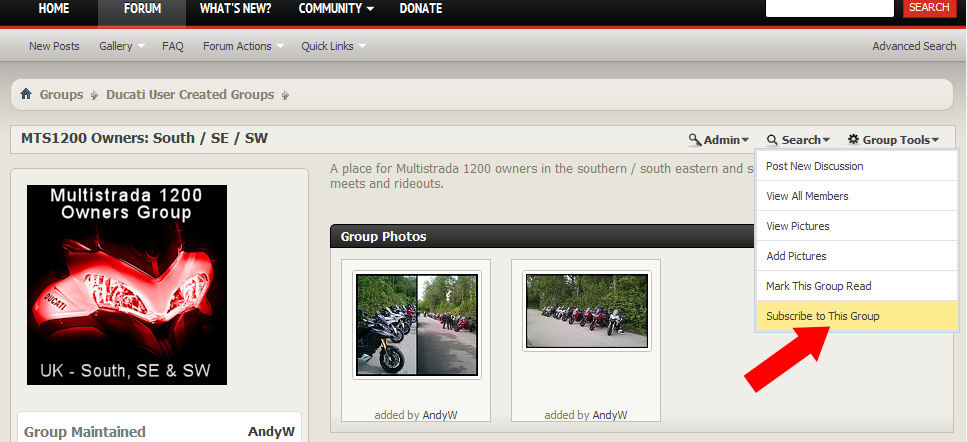Click the home icon in the breadcrumb
967x442 pixels.
[x=26, y=94]
